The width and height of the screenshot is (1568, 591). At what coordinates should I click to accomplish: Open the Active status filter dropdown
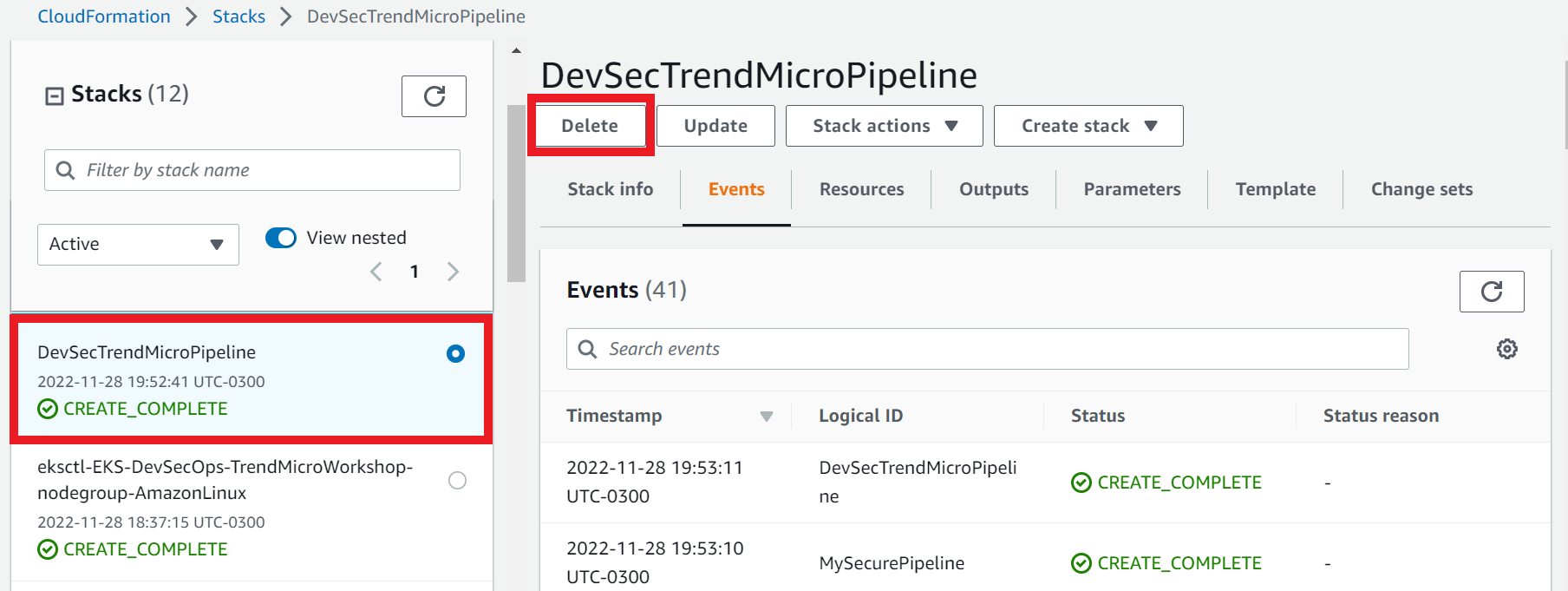pos(138,245)
